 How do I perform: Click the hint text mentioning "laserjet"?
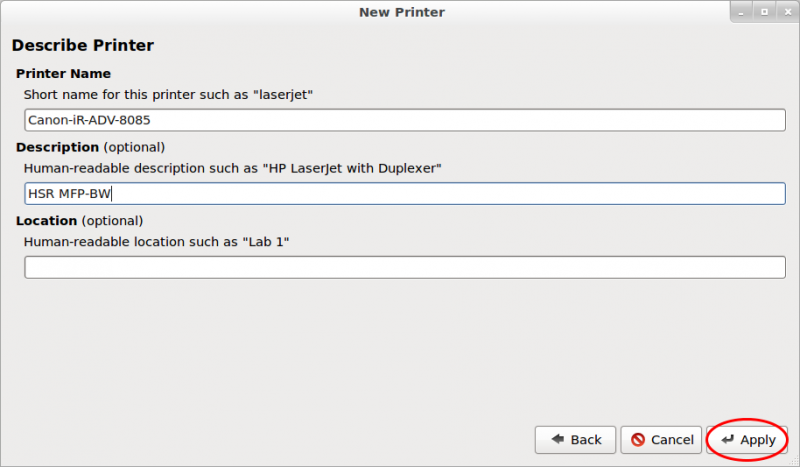coord(168,95)
